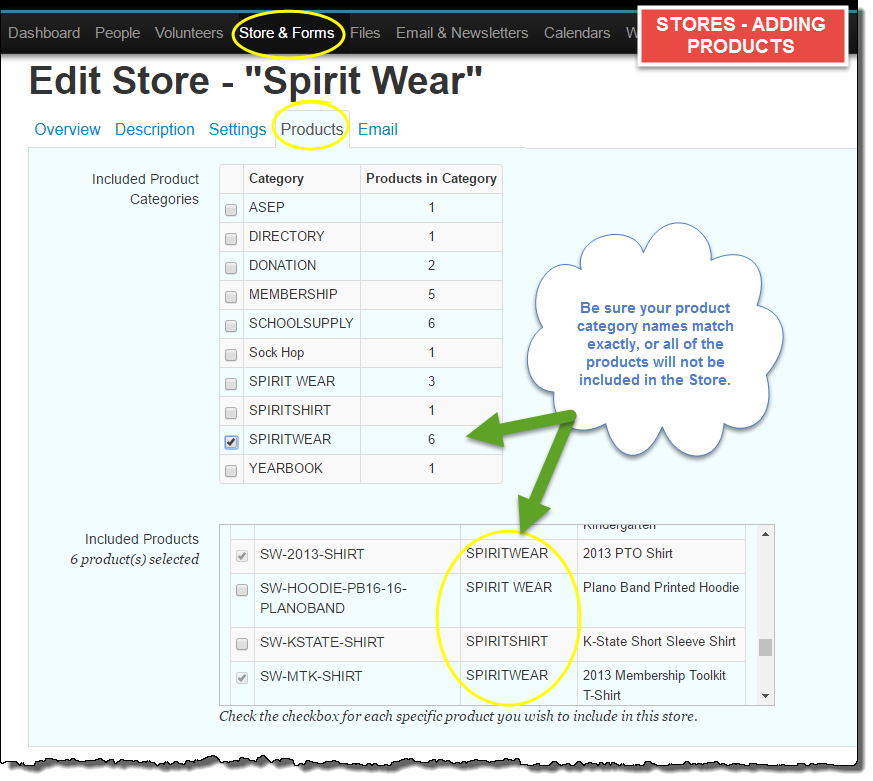
Task: Click the DONATION category name
Action: 282,266
